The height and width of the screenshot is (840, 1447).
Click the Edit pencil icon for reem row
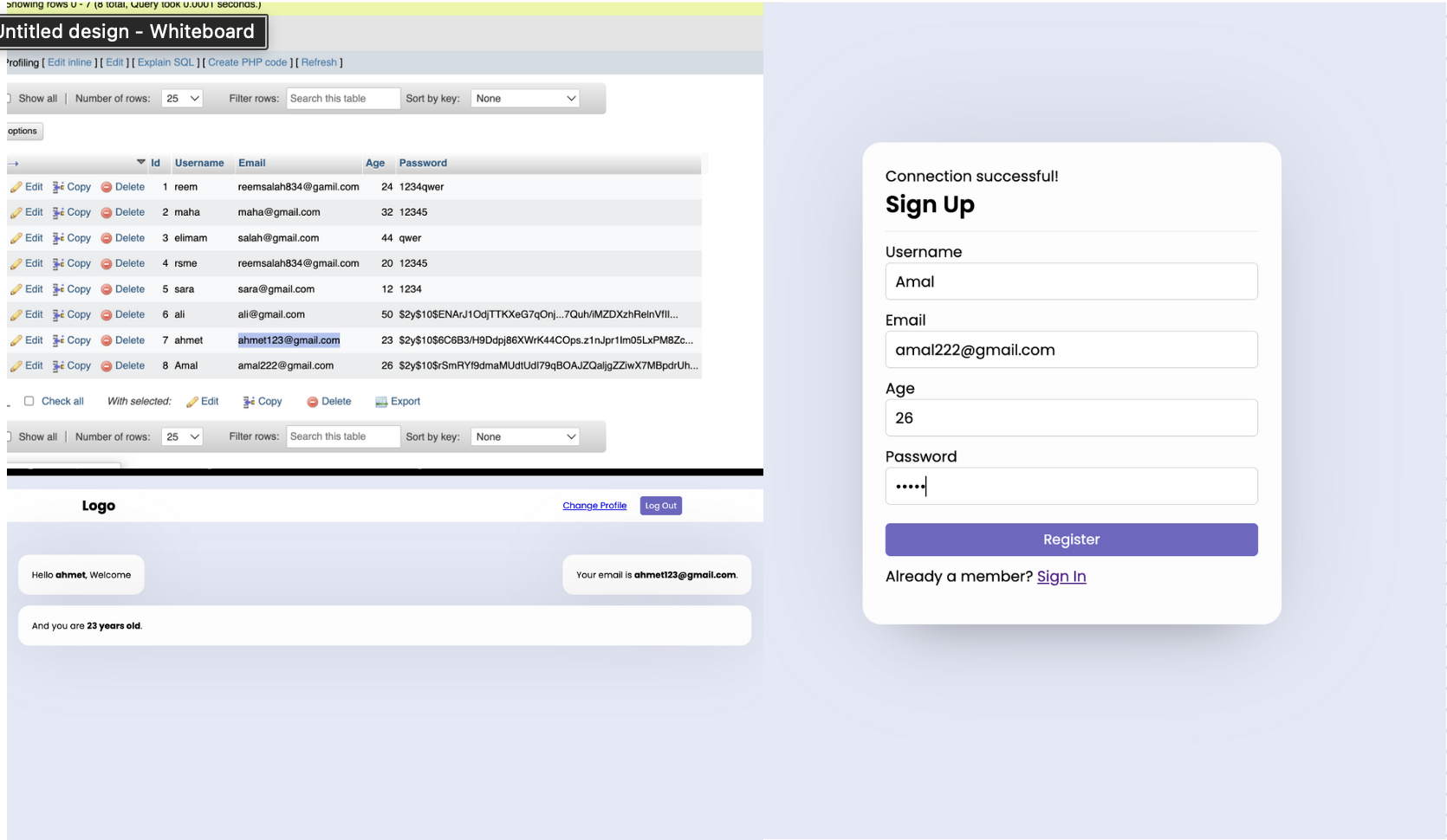tap(16, 187)
